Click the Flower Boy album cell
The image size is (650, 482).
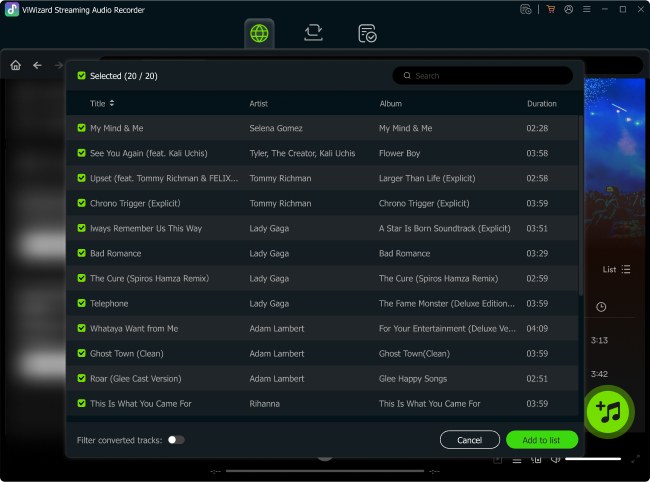pos(399,153)
